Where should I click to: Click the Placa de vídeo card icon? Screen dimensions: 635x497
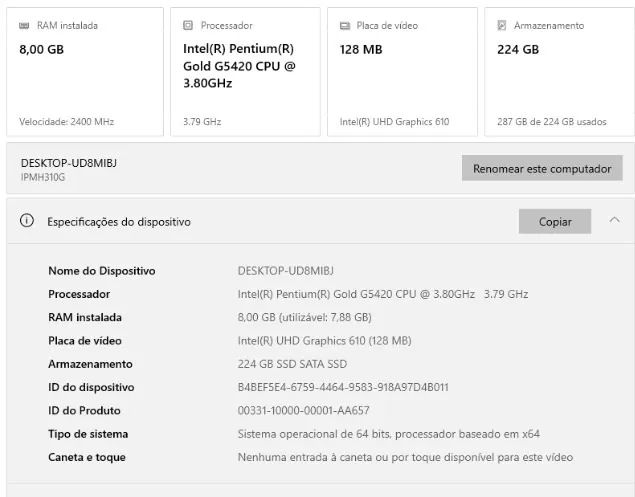(x=345, y=26)
